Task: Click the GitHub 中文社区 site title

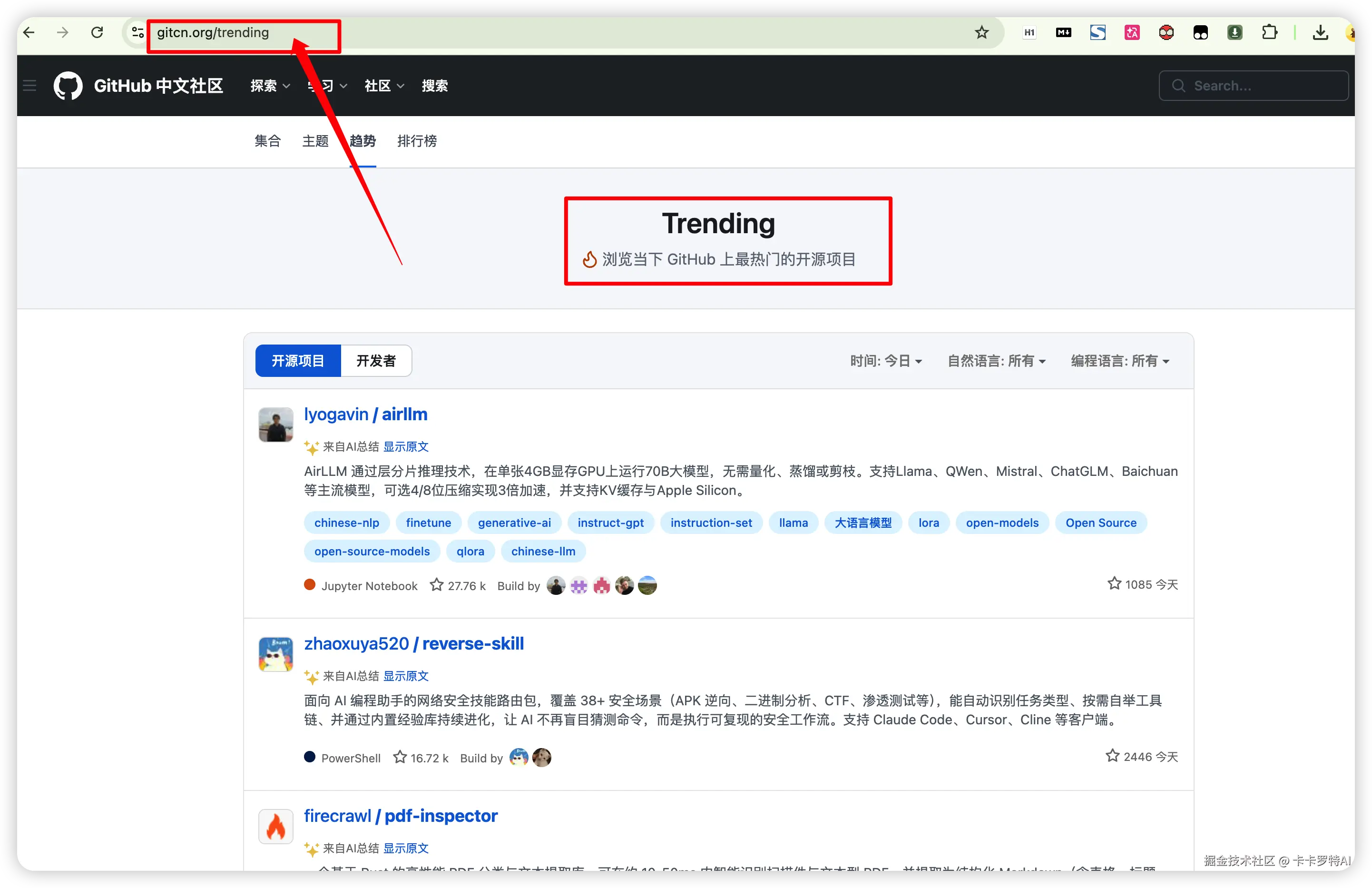Action: [158, 86]
